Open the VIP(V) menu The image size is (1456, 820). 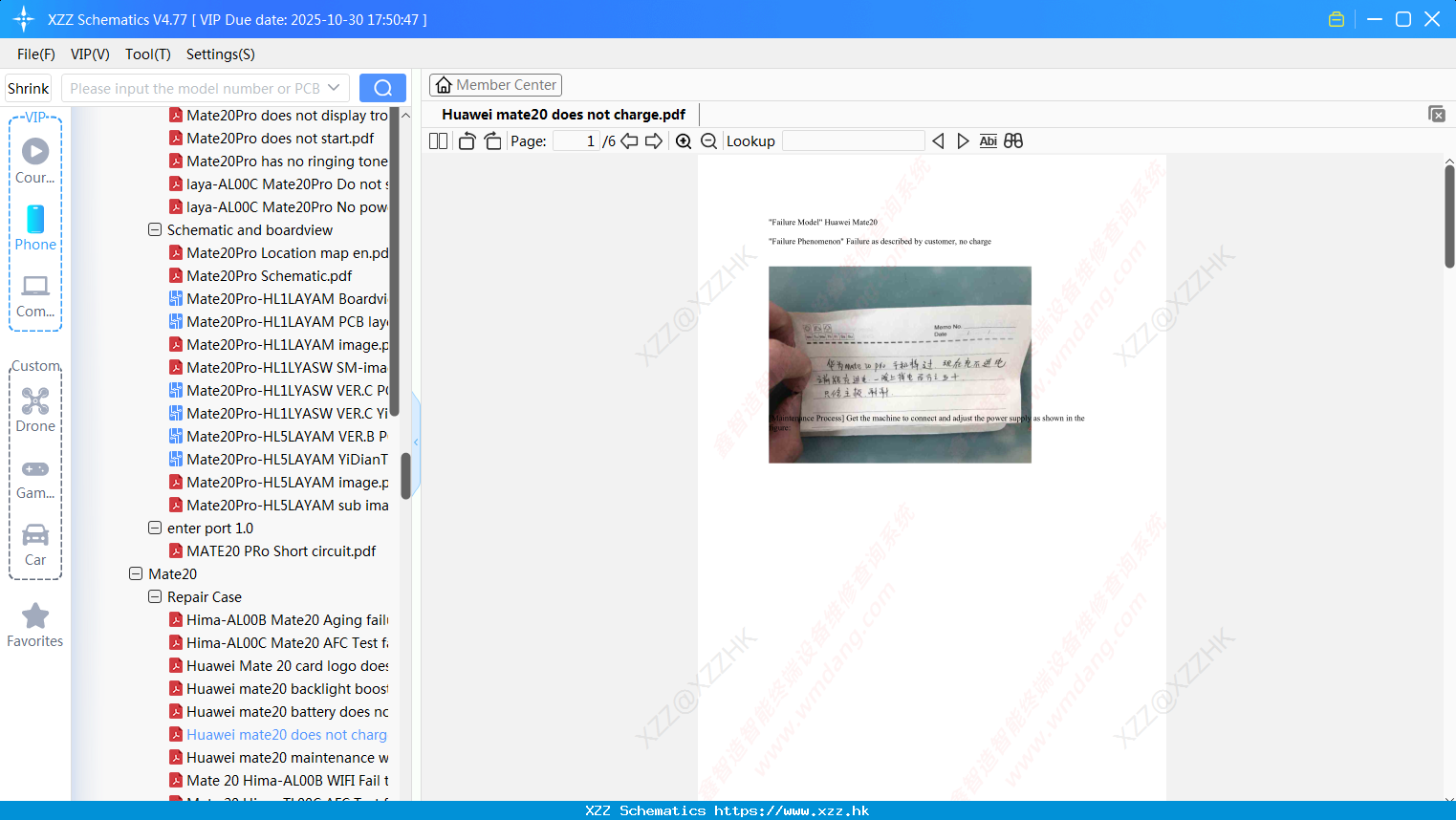[90, 54]
